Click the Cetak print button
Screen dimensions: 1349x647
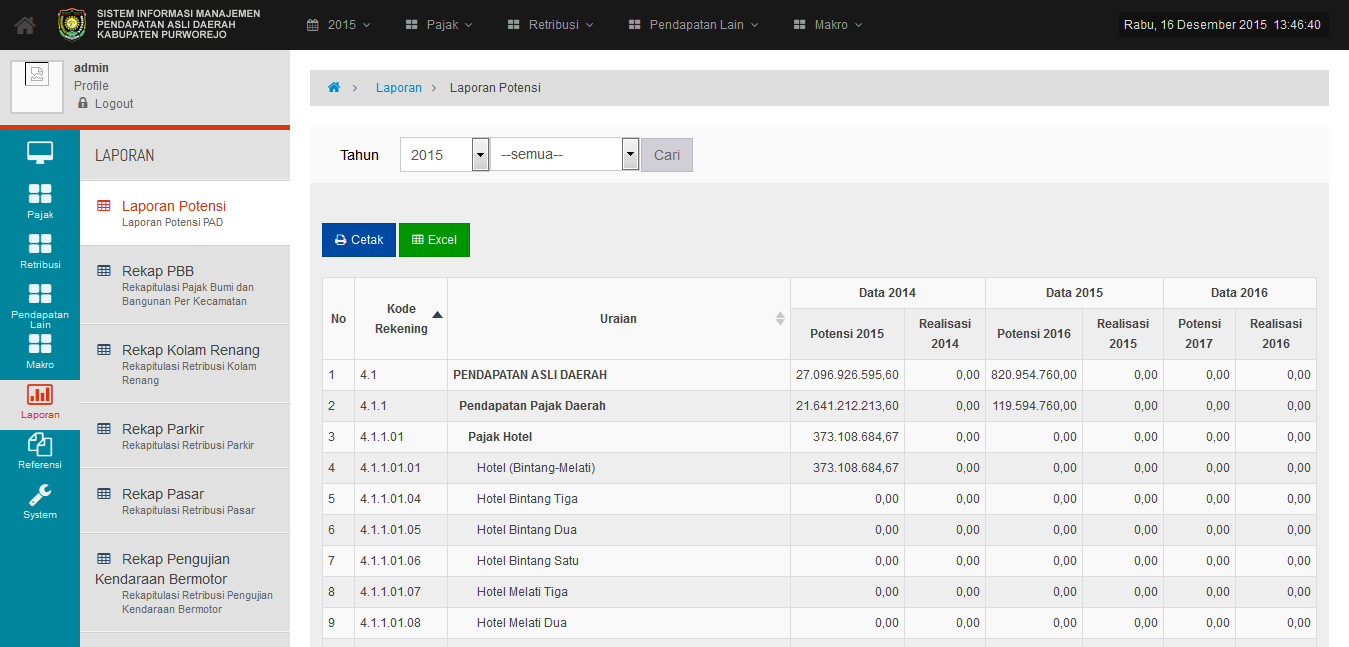click(359, 240)
